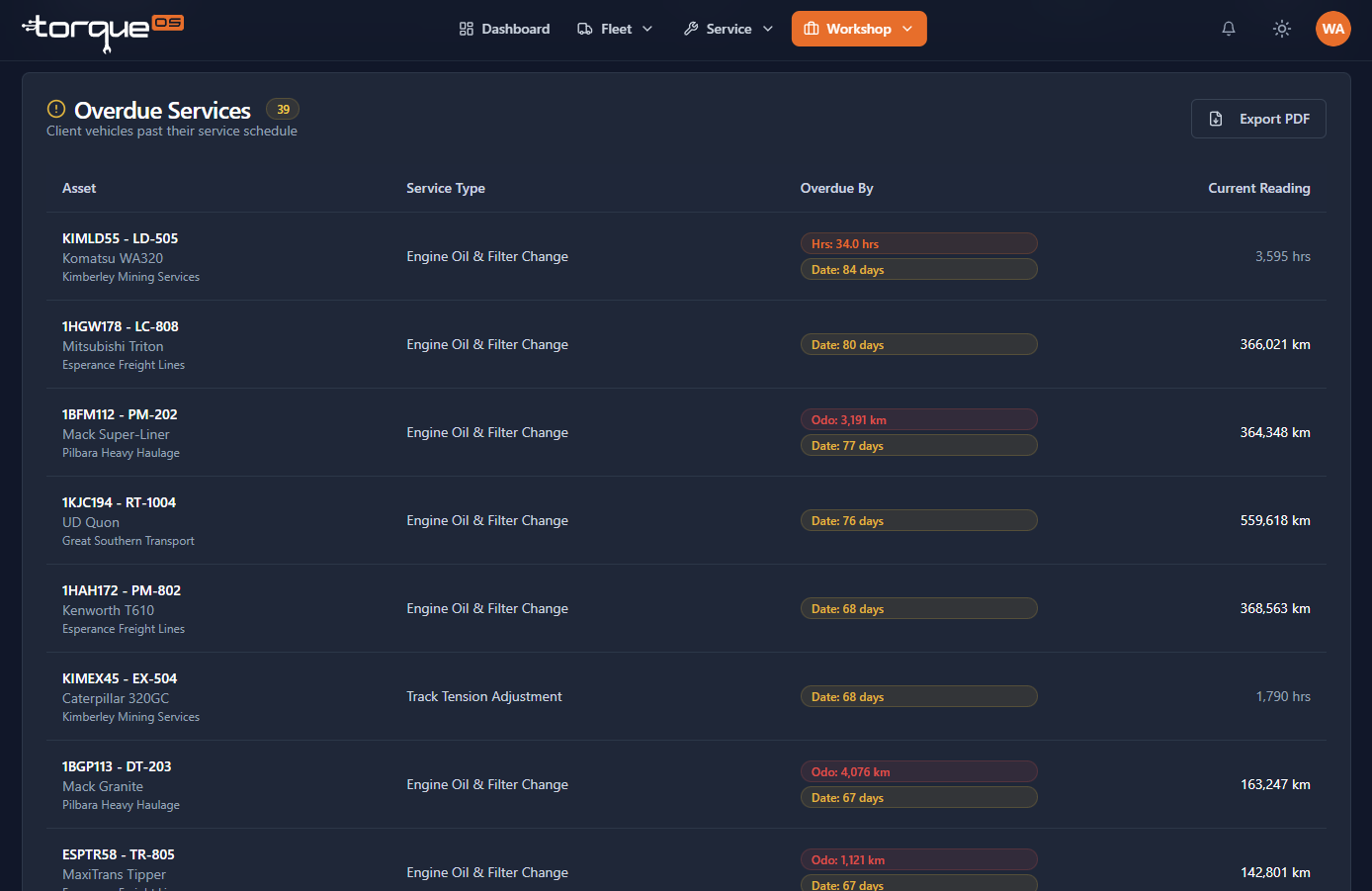Click the 163,247 km reading

point(1275,784)
